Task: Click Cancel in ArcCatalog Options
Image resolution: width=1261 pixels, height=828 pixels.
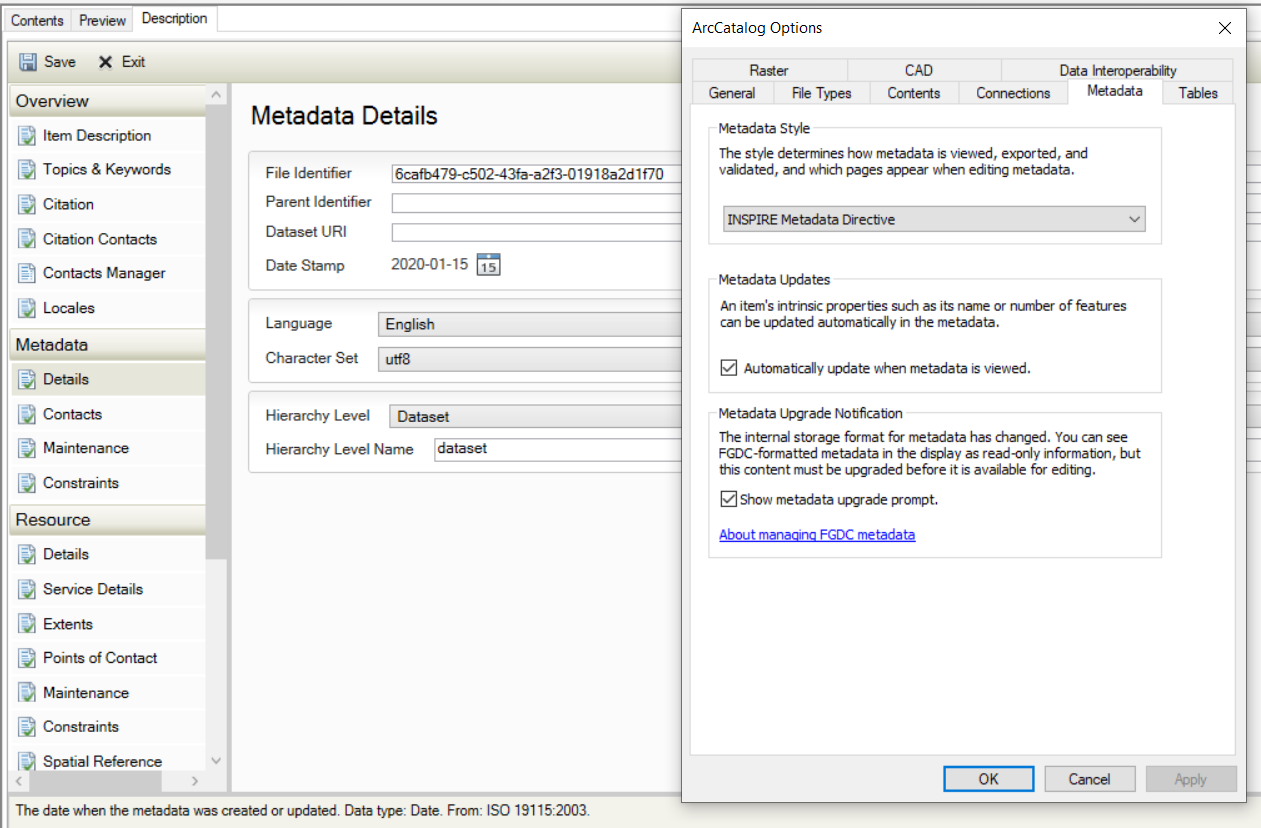Action: (x=1090, y=779)
